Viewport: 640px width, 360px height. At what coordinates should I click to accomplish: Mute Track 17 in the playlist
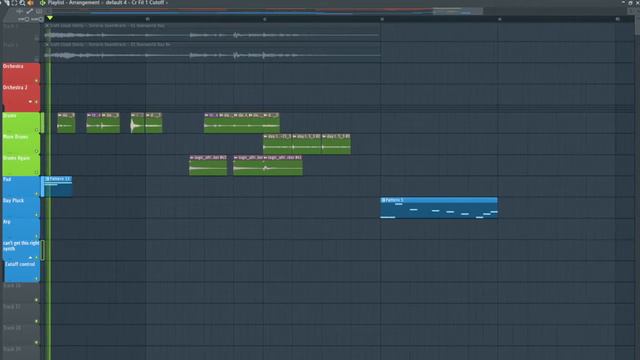[36, 321]
